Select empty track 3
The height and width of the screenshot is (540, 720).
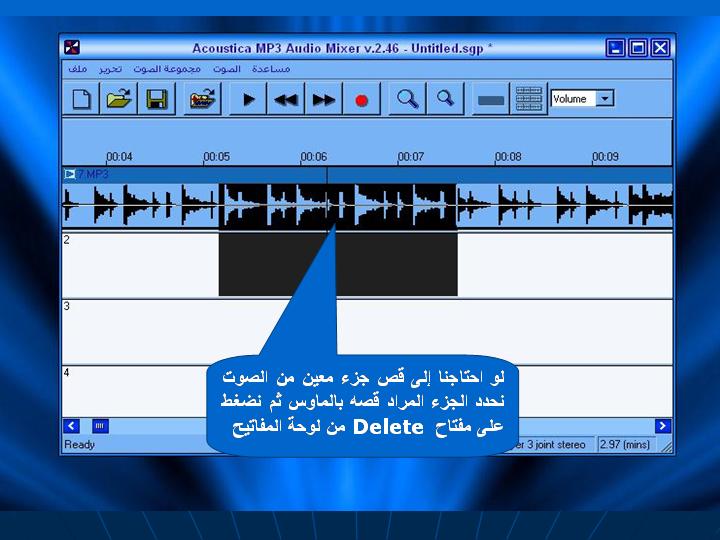367,332
